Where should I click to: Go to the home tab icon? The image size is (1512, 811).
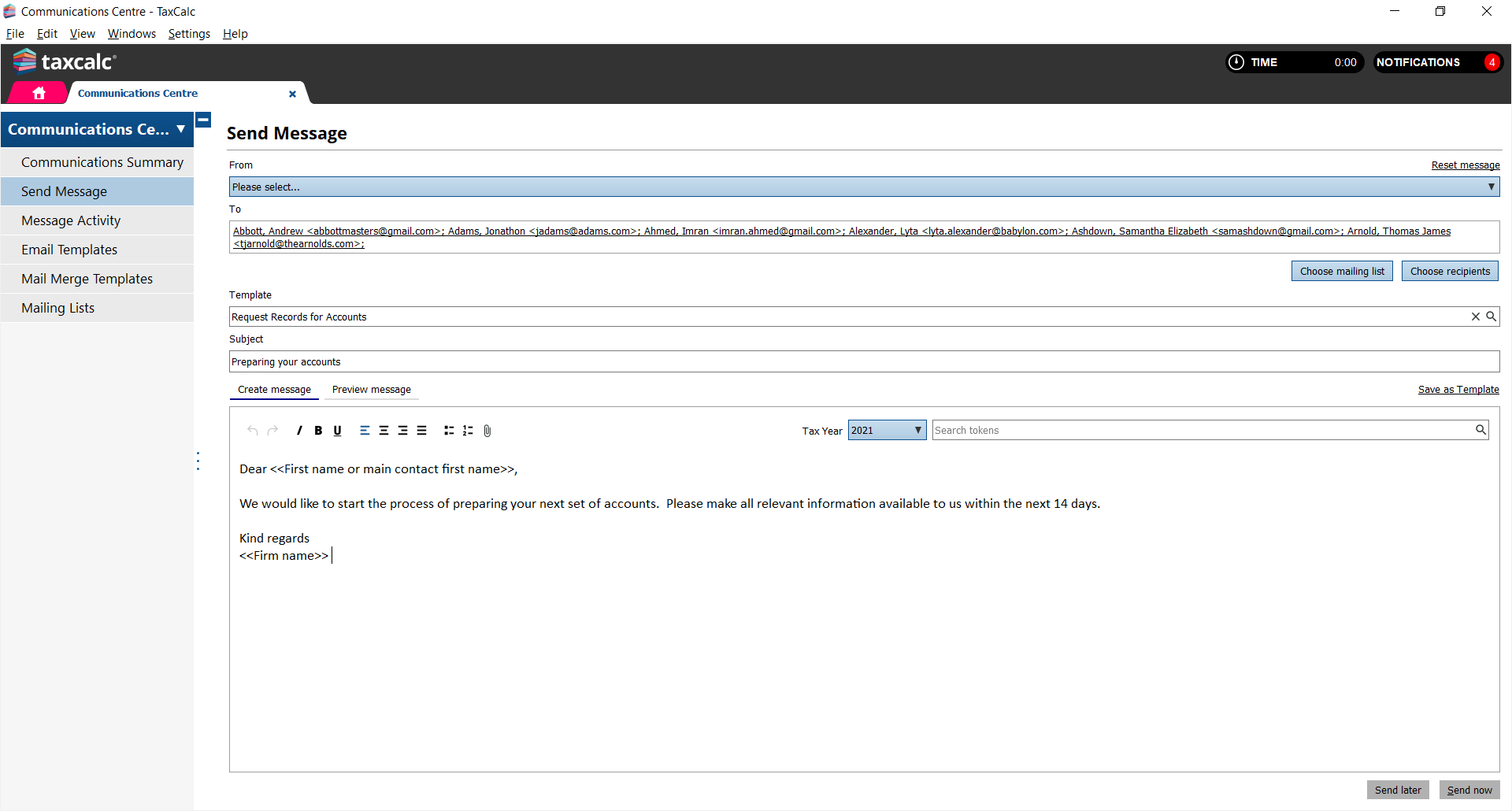pyautogui.click(x=39, y=93)
